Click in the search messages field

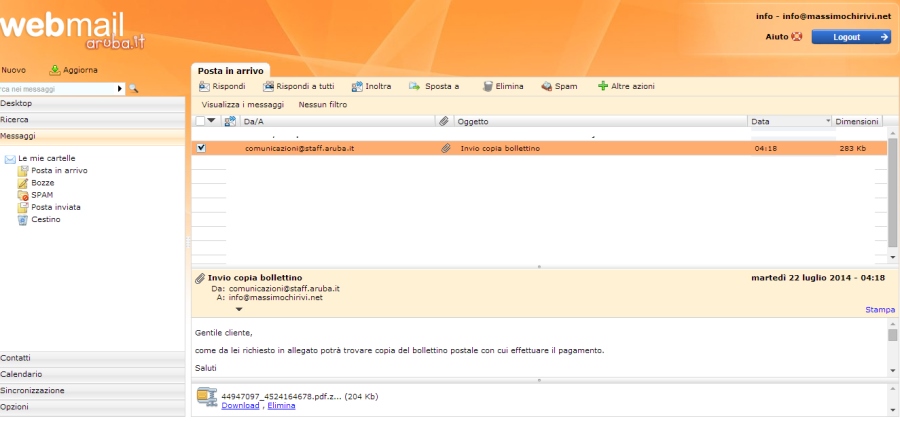tap(57, 89)
